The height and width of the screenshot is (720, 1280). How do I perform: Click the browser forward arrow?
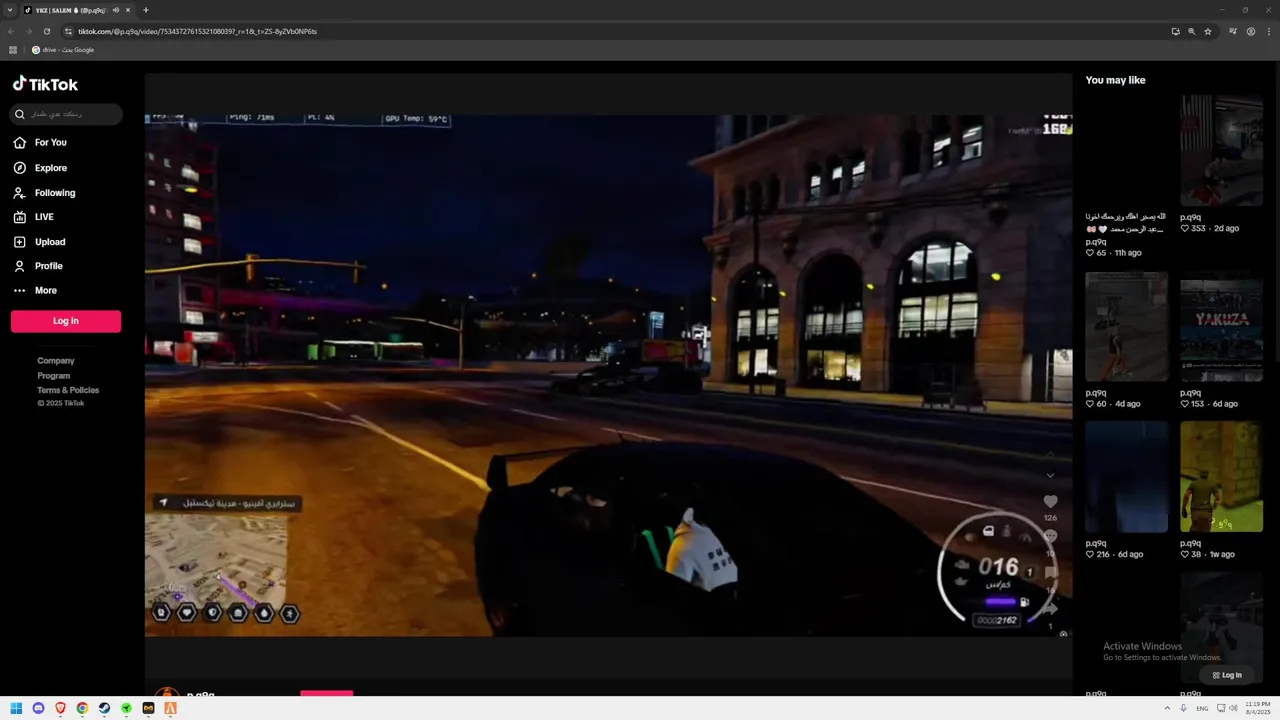pyautogui.click(x=28, y=31)
